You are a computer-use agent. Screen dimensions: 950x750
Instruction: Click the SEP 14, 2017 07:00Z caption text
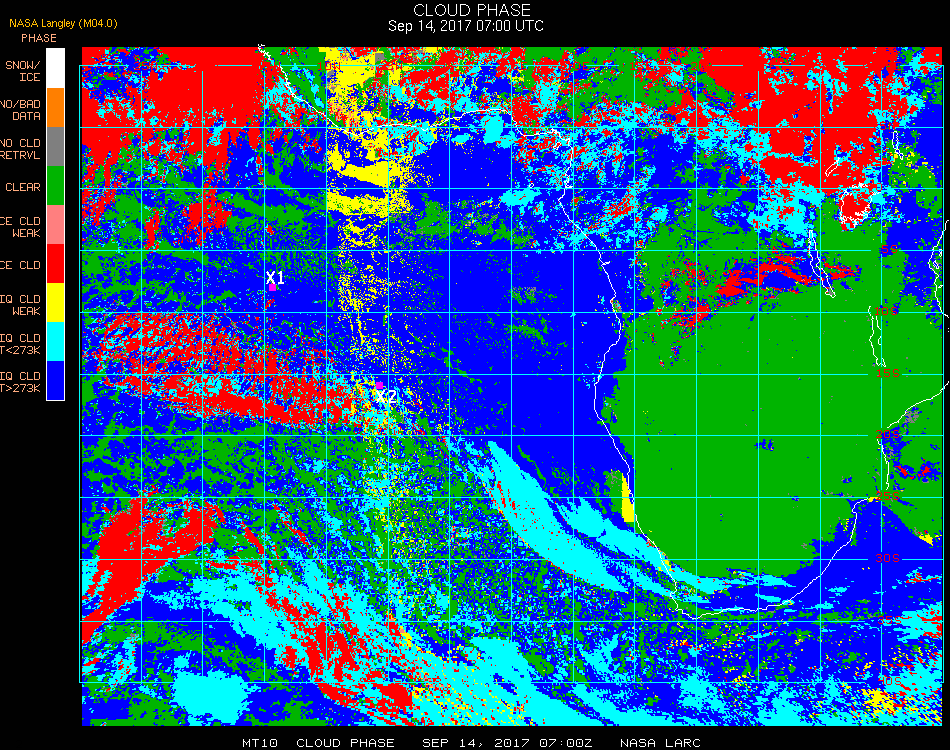507,743
